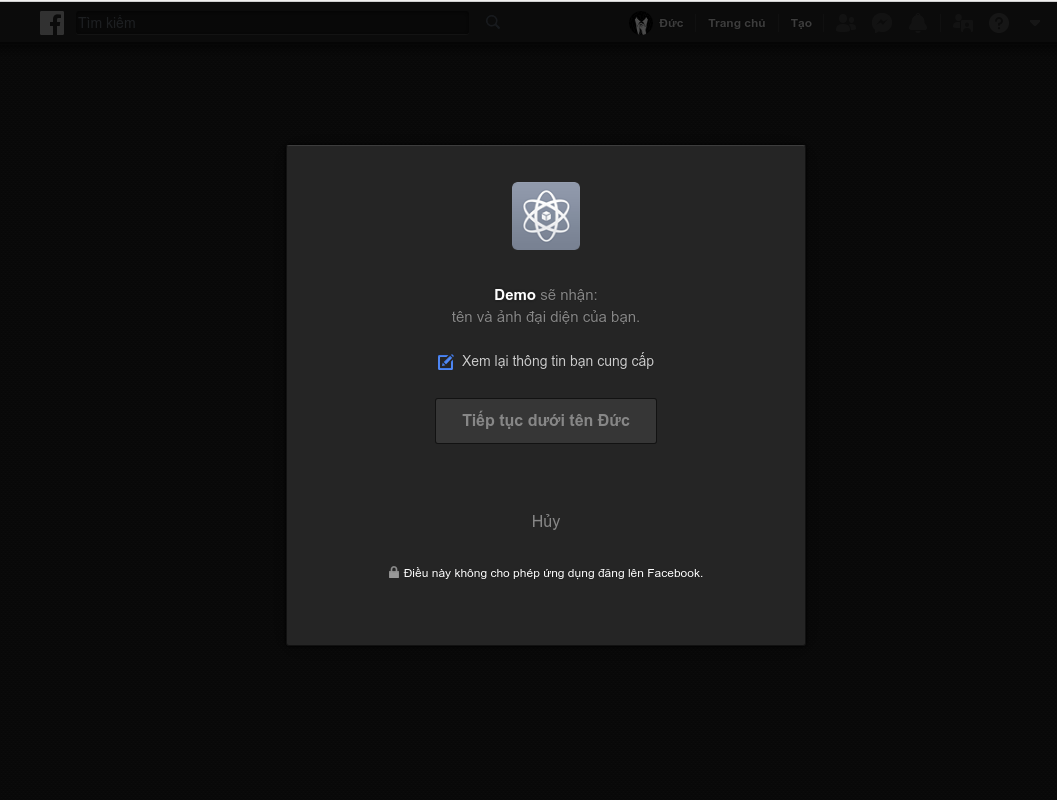Click text 'tên và ảnh đại diện của bạn.'
Image resolution: width=1057 pixels, height=800 pixels.
click(545, 317)
